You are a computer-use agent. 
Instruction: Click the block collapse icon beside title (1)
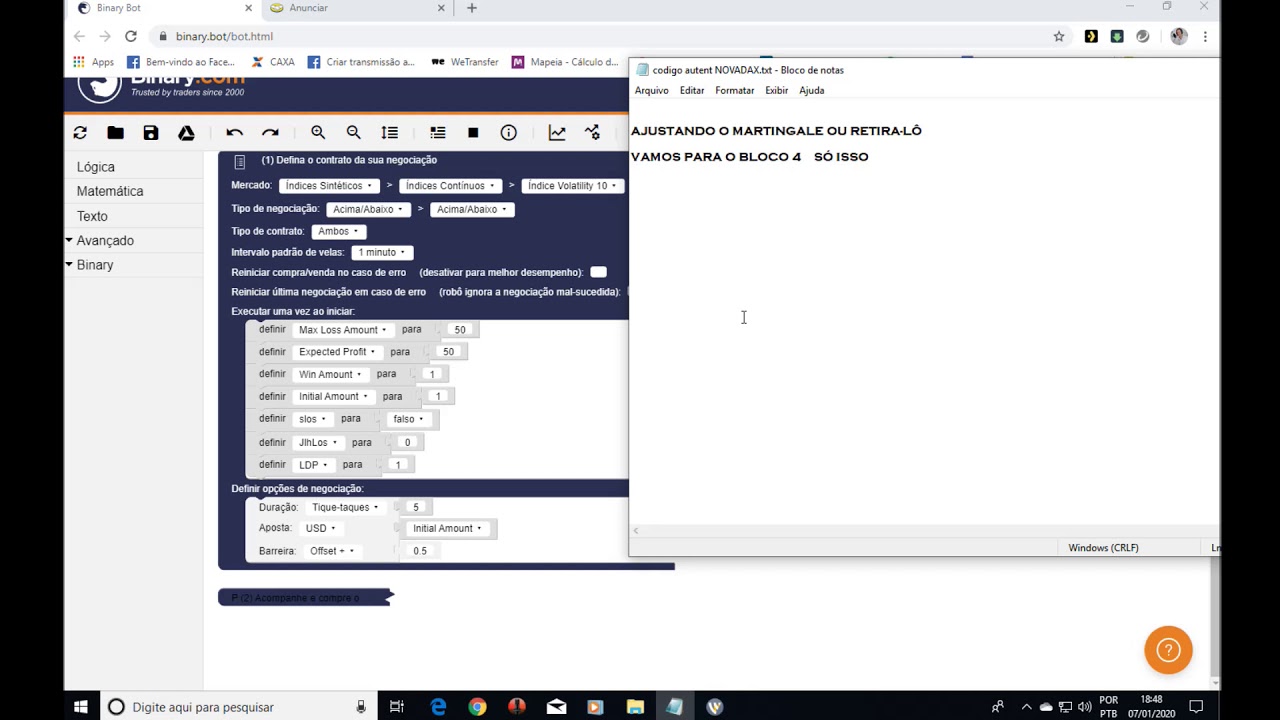click(239, 161)
